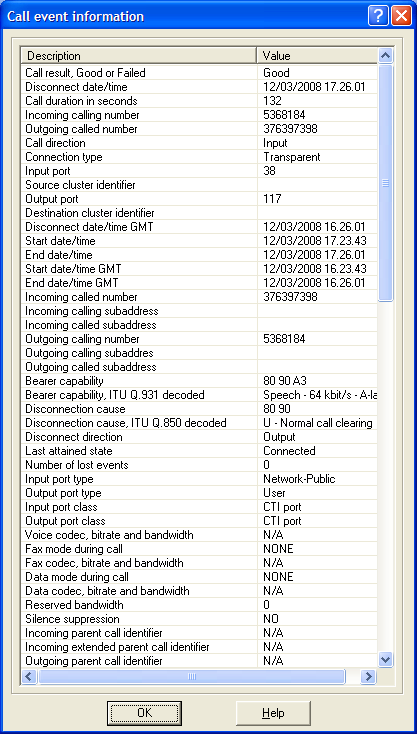Screen dimensions: 417x734
Task: Click the vertical scrollbar up arrow
Action: click(x=386, y=56)
